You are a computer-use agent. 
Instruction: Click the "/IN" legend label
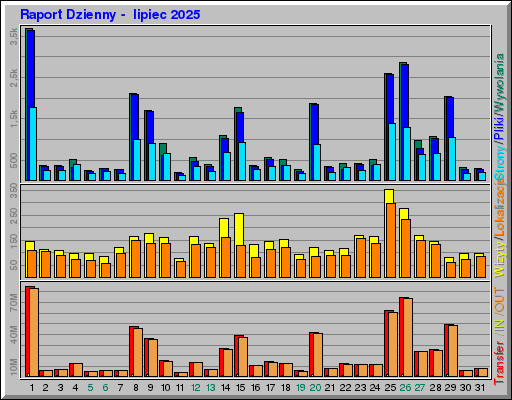(499, 326)
